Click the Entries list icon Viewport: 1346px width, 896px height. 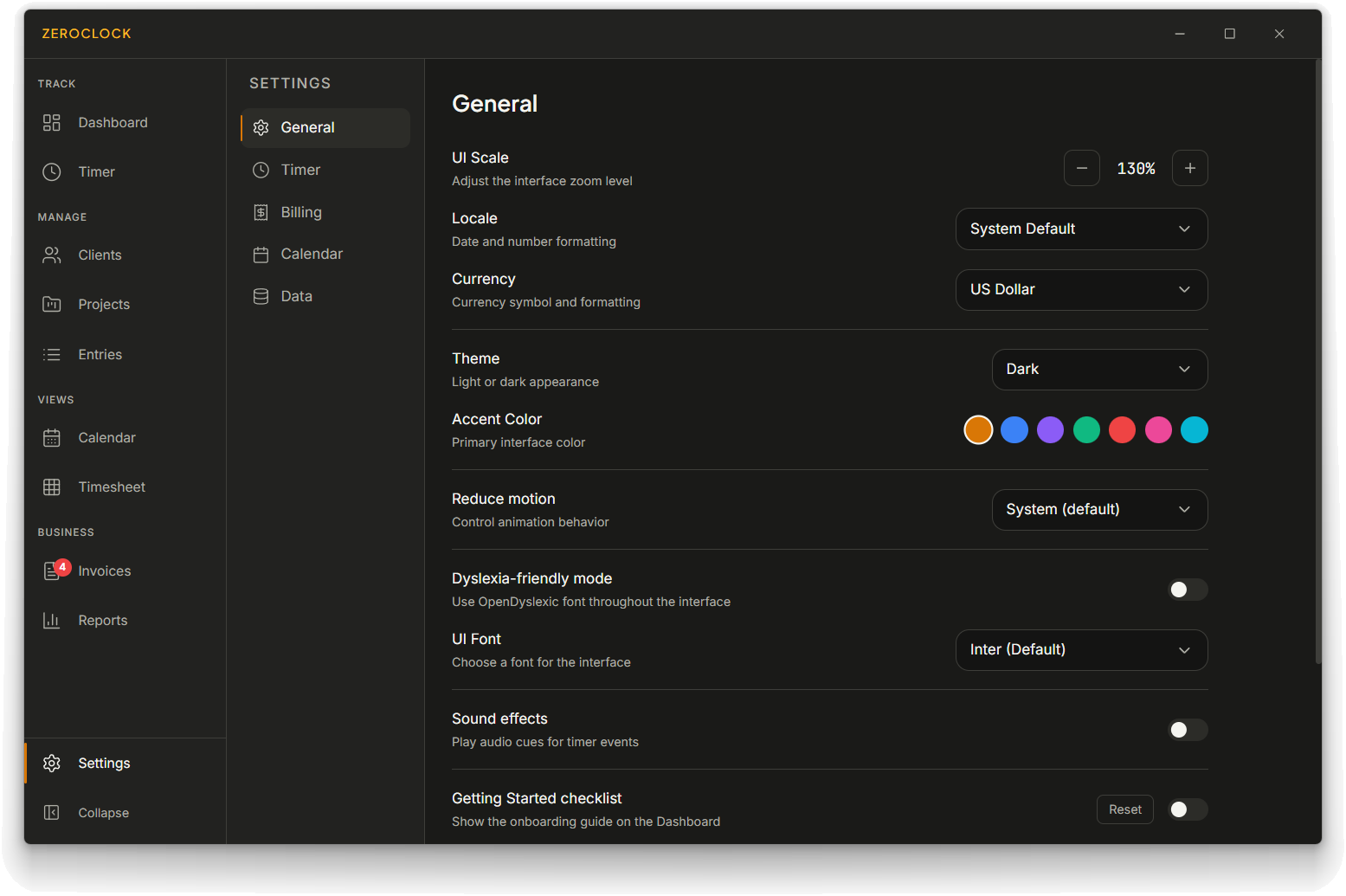(52, 355)
